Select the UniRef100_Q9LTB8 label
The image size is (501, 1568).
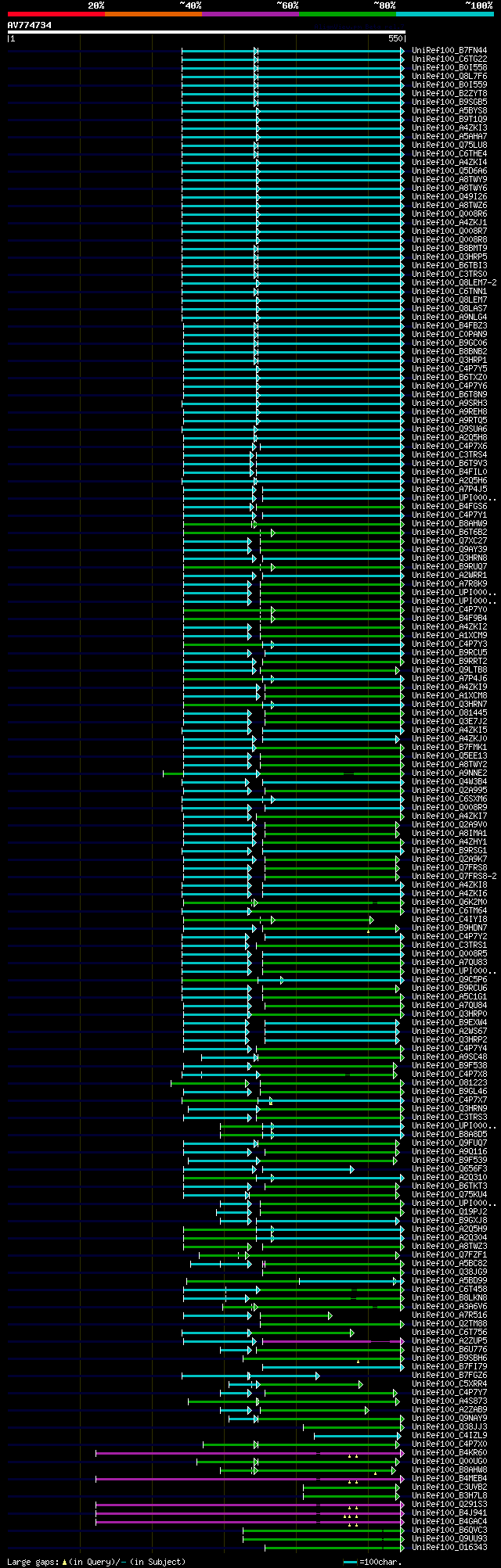tap(449, 670)
